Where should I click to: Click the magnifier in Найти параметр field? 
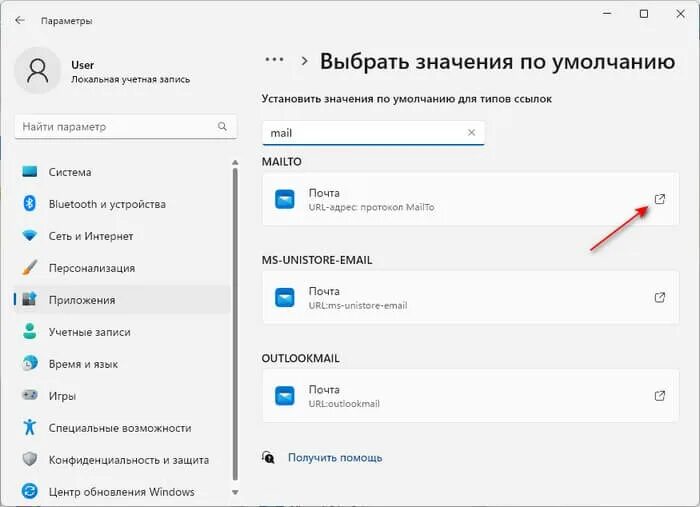coord(222,126)
